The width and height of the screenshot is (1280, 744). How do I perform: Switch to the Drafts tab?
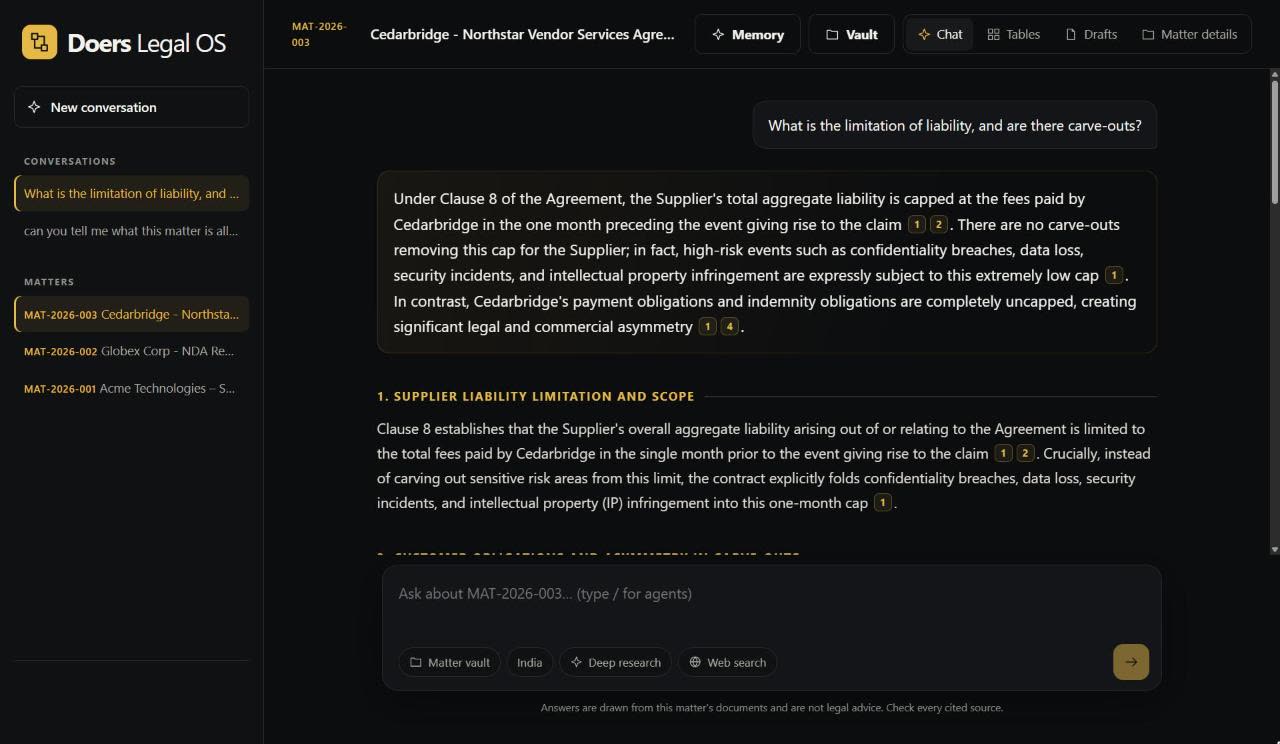[1091, 34]
